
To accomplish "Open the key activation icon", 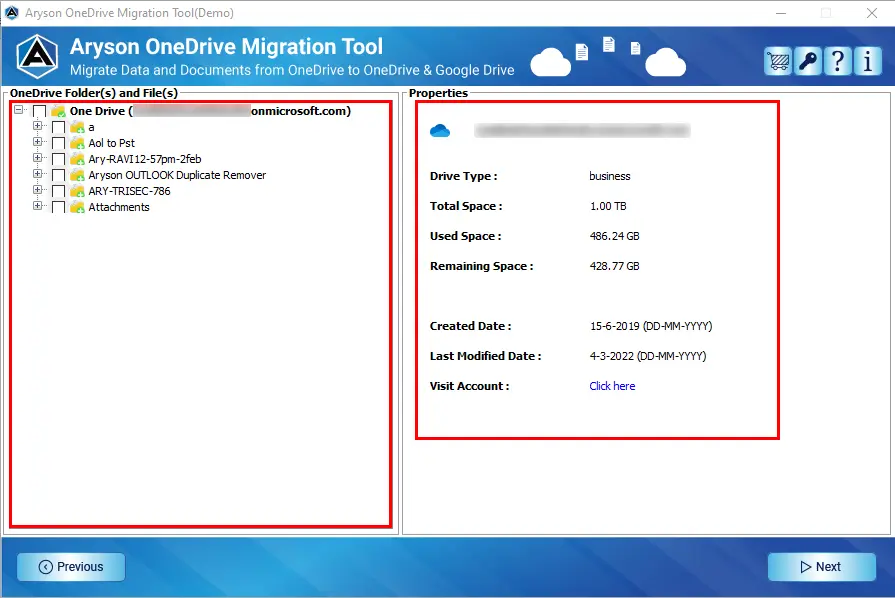I will tap(808, 60).
